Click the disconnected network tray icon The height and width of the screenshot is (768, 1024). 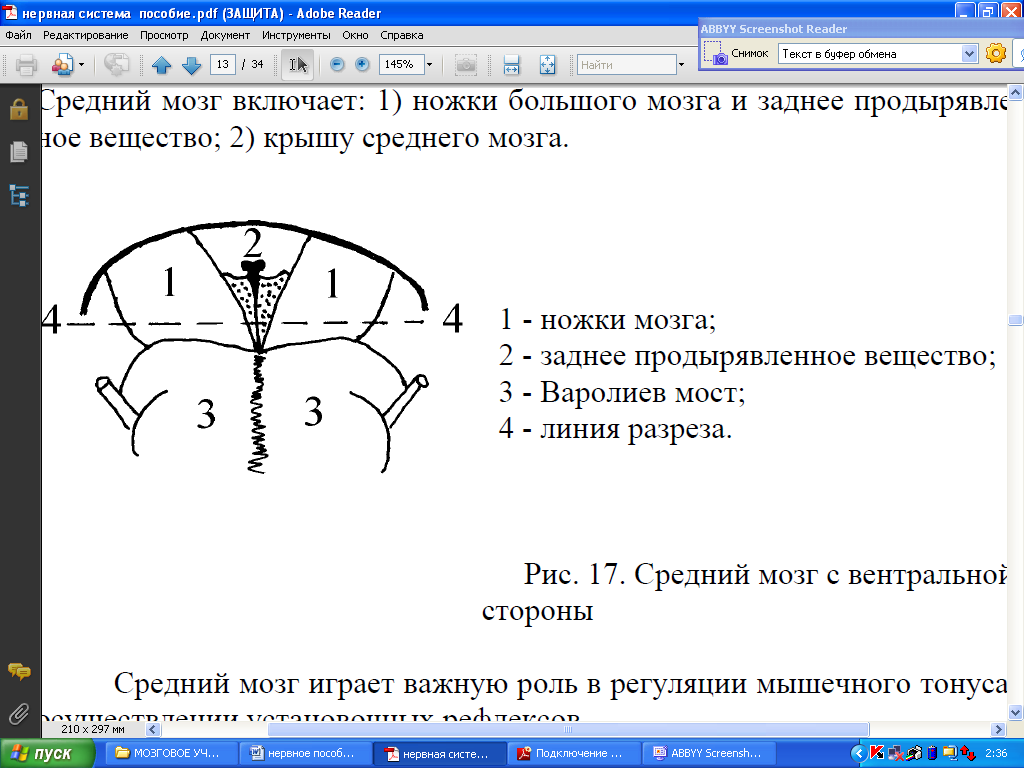(x=896, y=754)
